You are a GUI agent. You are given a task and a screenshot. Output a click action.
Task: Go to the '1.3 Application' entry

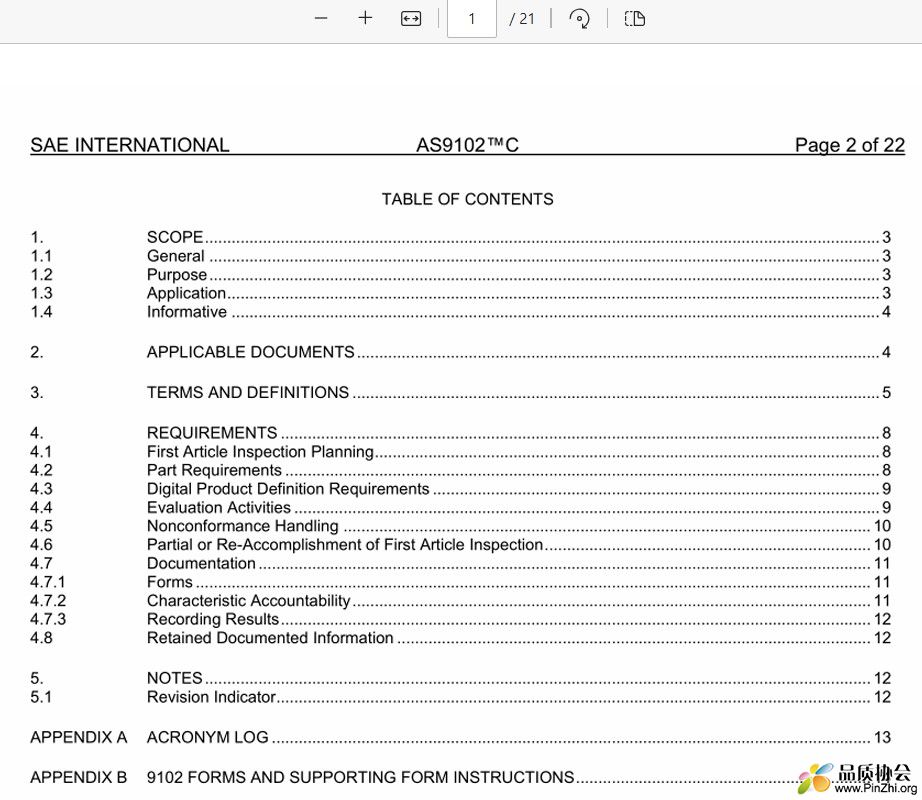click(460, 293)
